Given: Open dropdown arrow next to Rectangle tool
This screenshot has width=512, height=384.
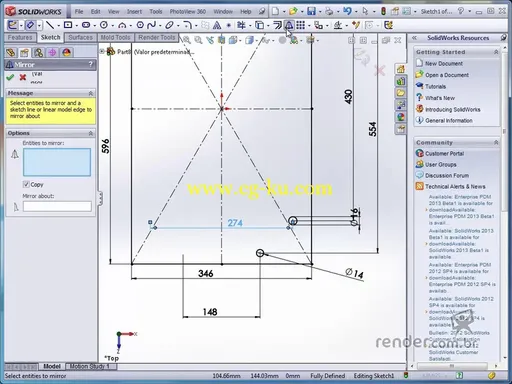Looking at the screenshot, I should 76,25.
